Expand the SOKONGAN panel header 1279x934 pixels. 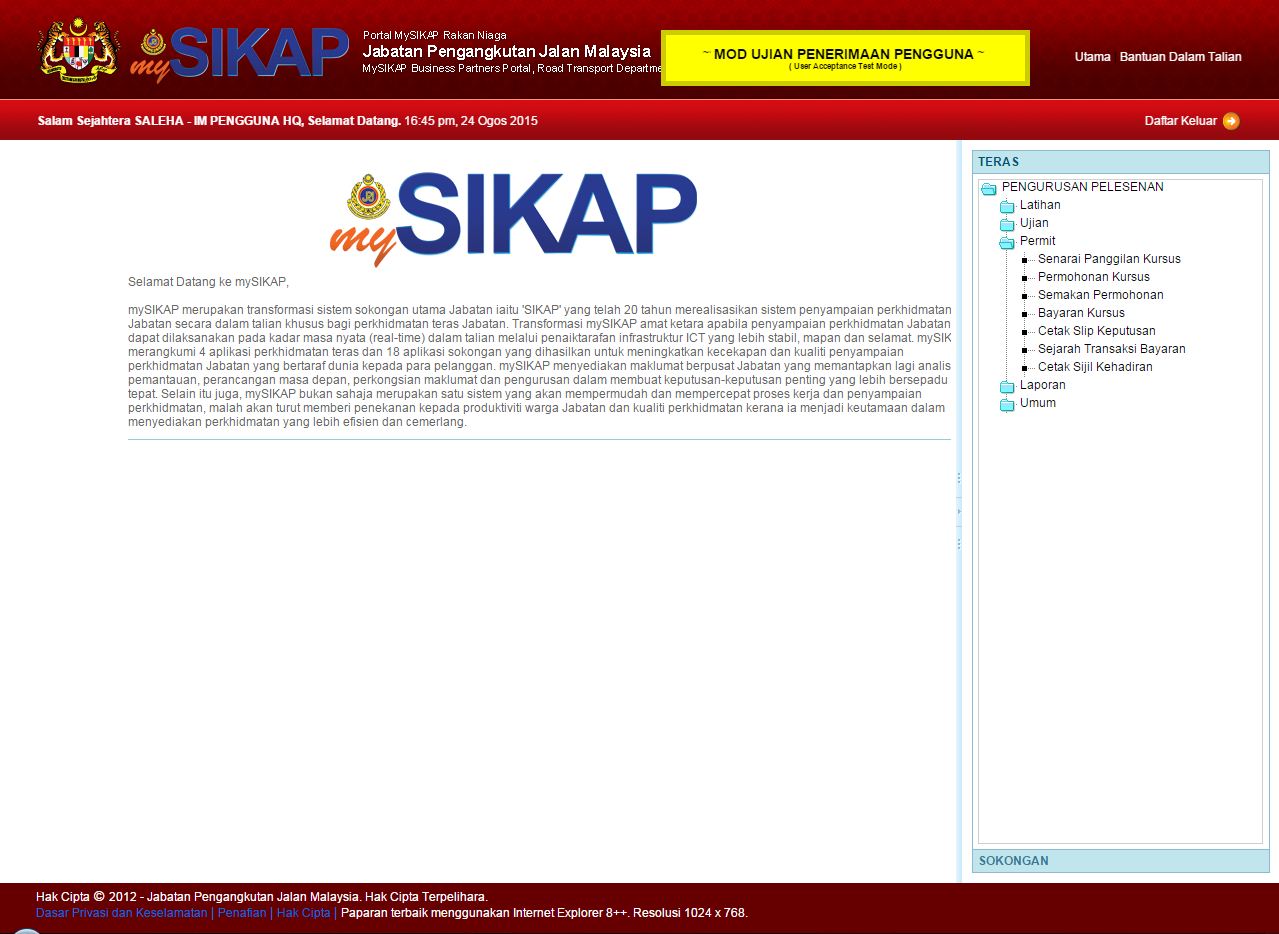(1120, 861)
